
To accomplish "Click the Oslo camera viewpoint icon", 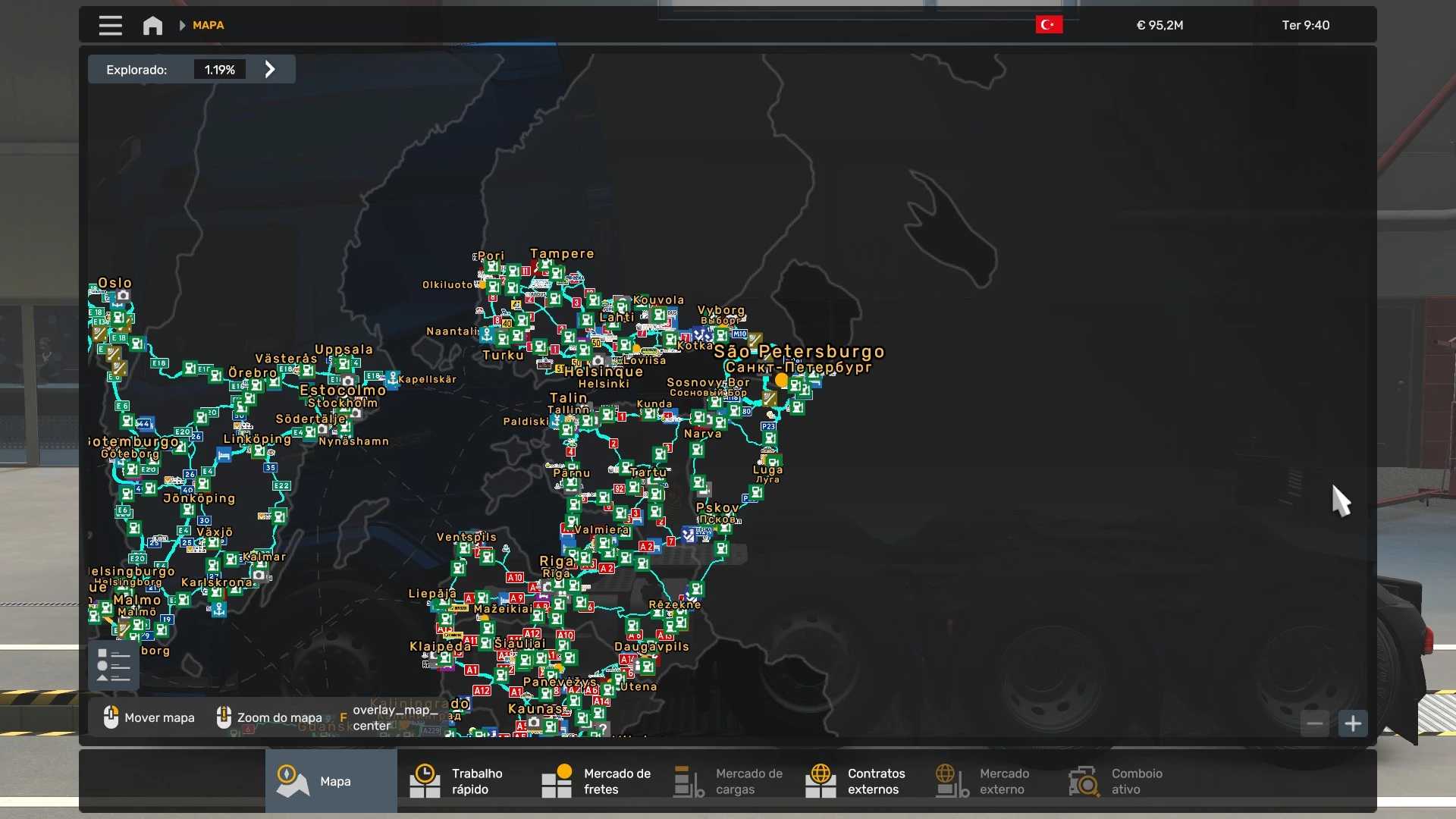I will coord(124,297).
